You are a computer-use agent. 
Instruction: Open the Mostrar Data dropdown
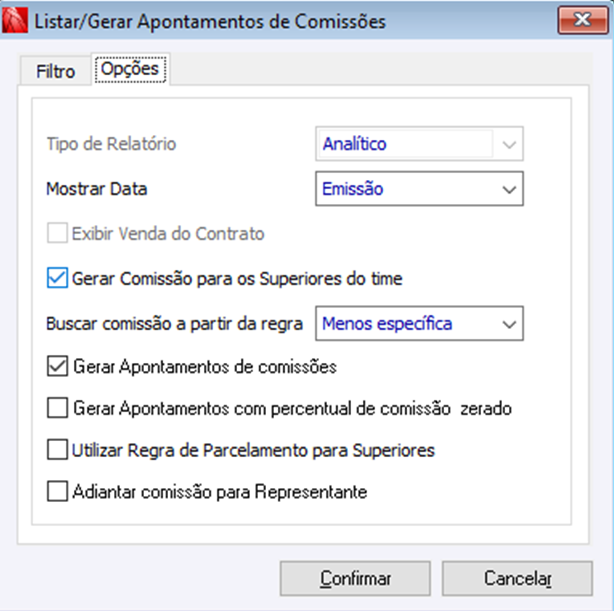pos(419,188)
